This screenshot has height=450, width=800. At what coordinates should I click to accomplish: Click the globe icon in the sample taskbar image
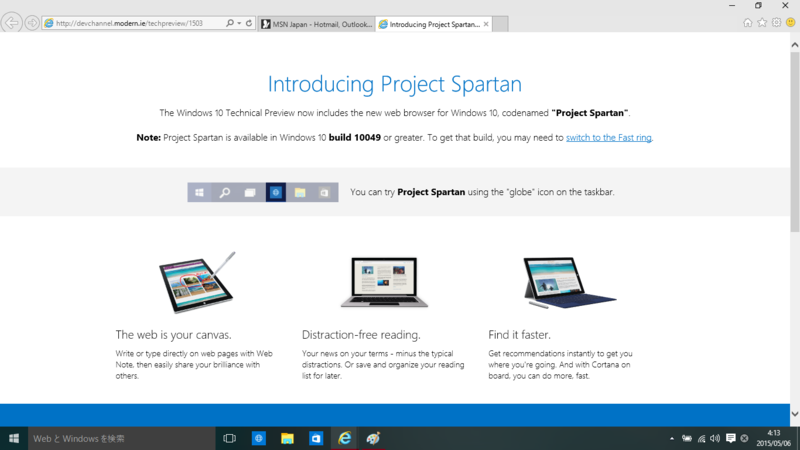click(x=276, y=192)
